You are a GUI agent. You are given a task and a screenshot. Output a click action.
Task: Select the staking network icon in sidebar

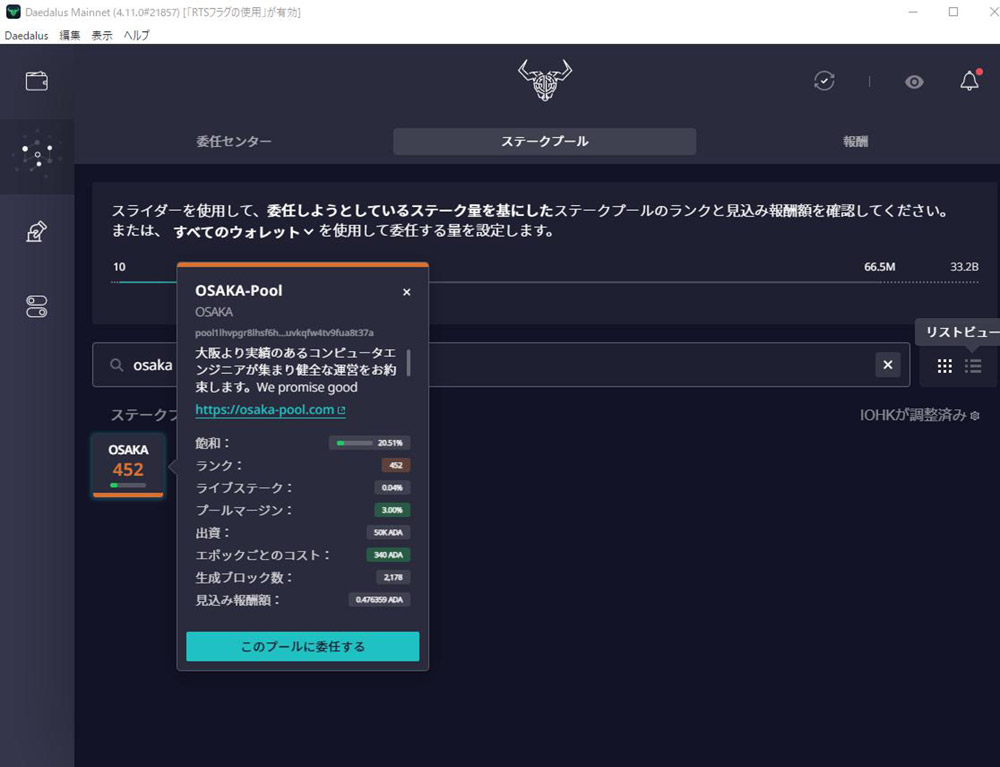click(37, 155)
